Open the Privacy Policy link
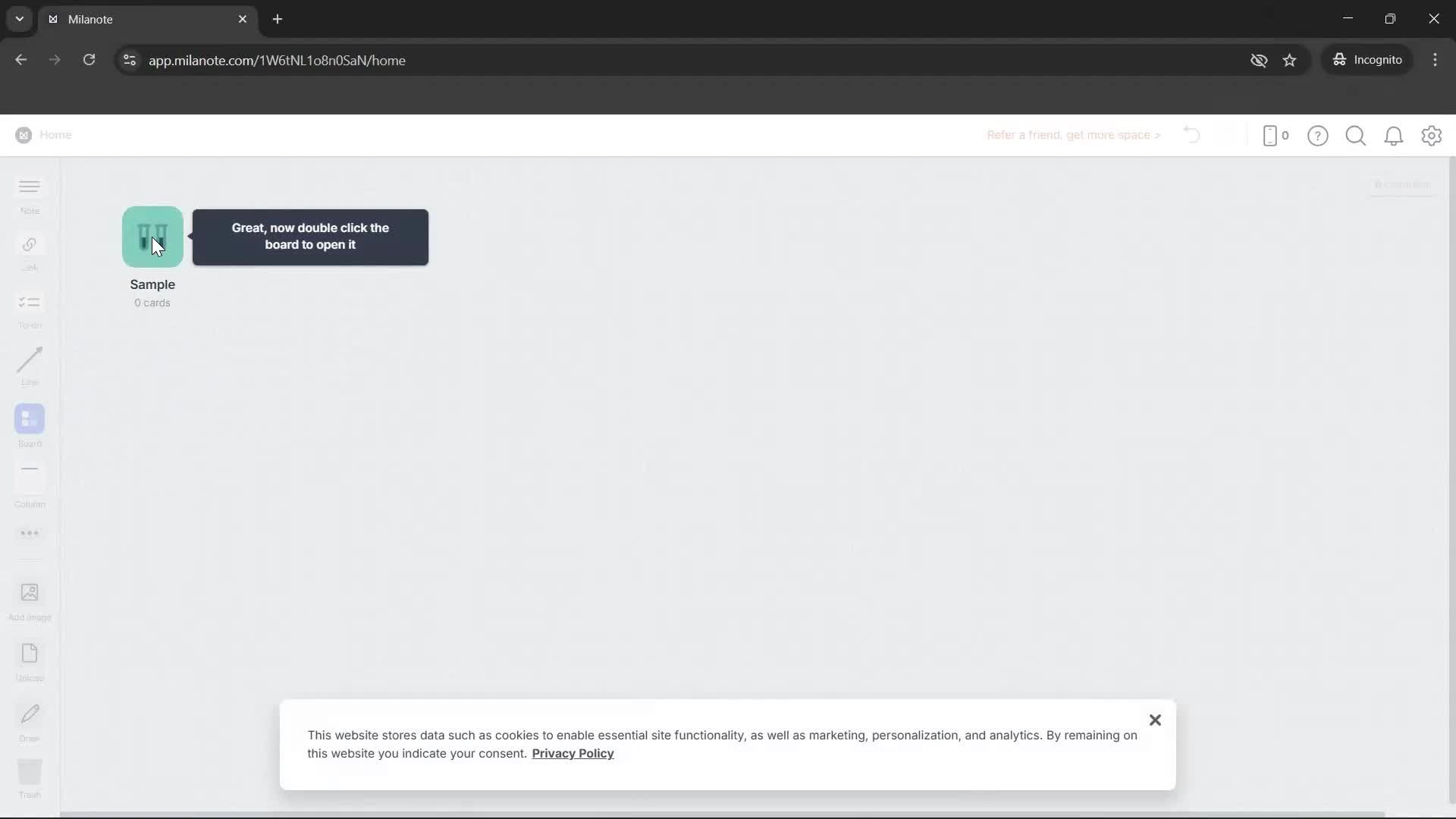 point(573,753)
